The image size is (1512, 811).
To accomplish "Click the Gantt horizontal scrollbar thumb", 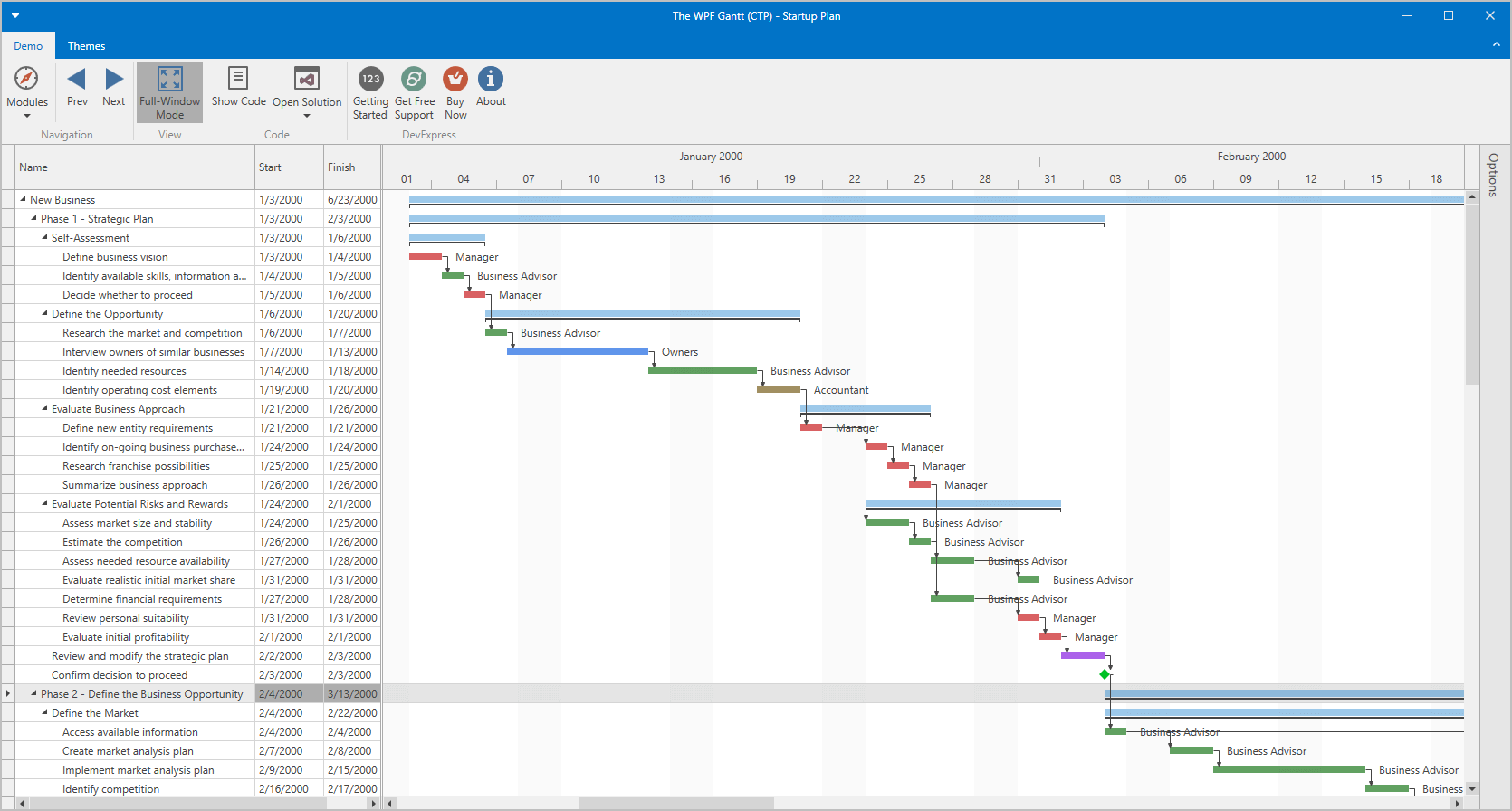I will (676, 803).
